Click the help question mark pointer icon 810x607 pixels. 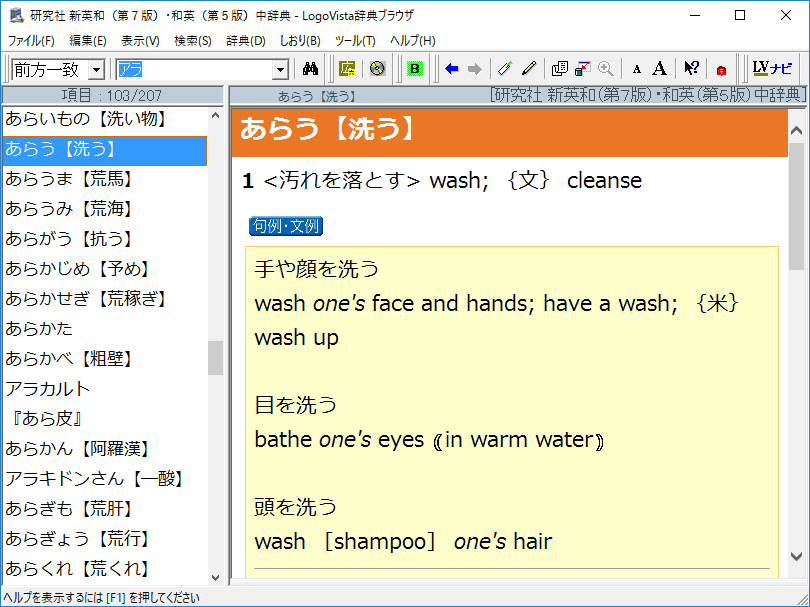point(691,69)
